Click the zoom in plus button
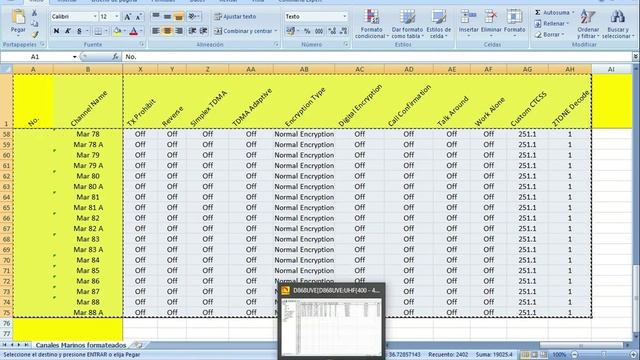 click(x=633, y=355)
